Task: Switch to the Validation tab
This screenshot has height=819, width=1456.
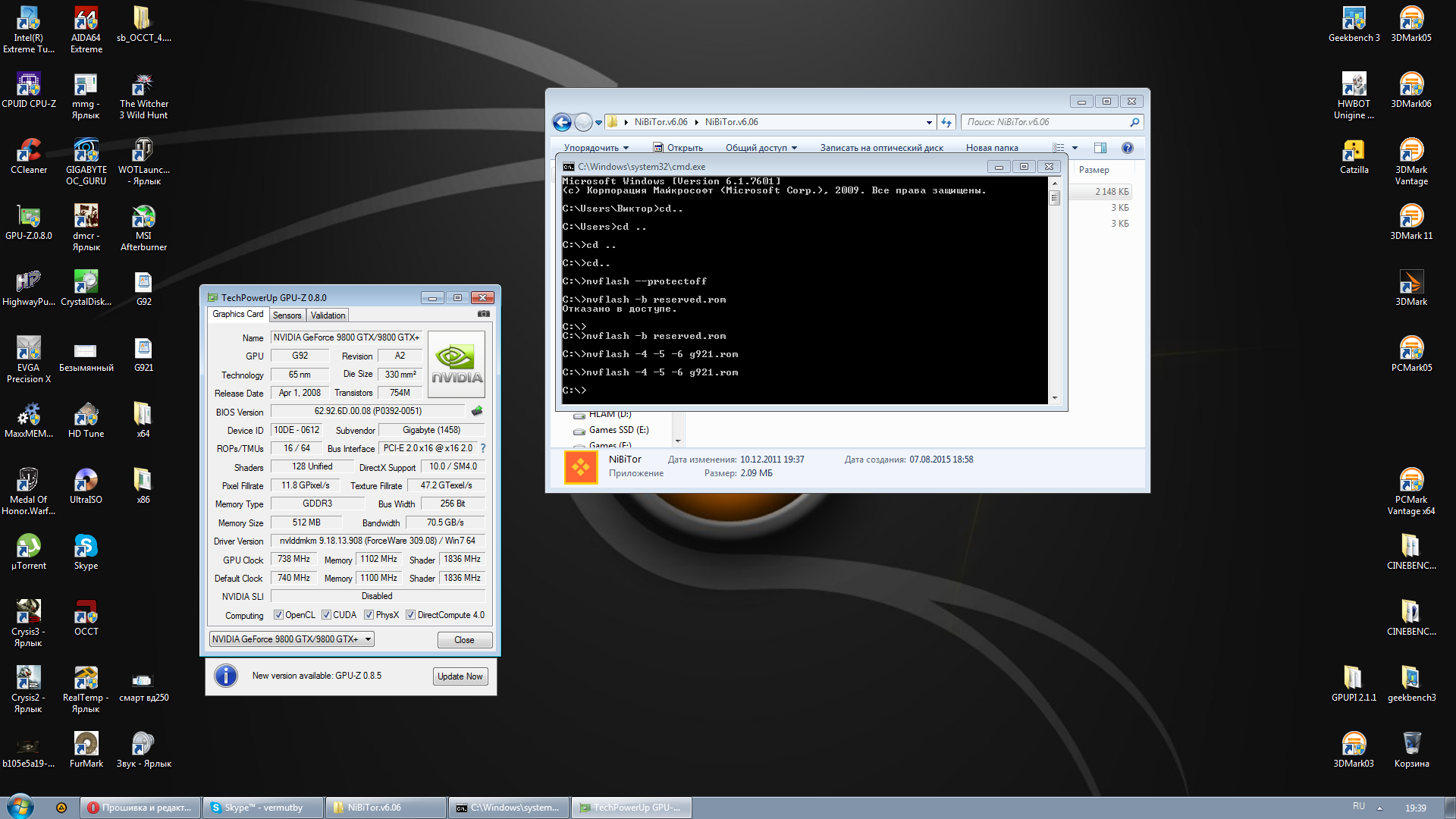Action: [x=328, y=315]
